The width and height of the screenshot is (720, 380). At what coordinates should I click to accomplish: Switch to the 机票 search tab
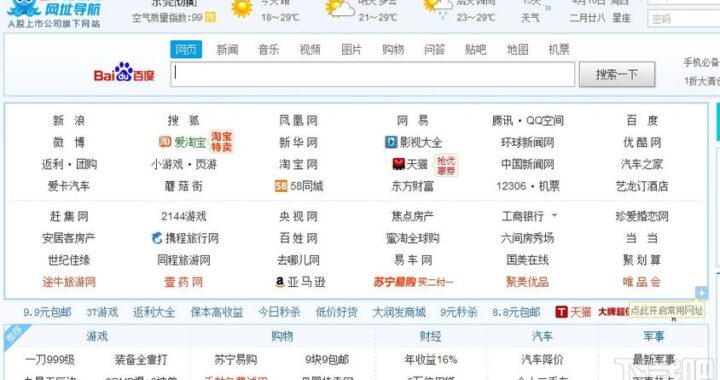coord(559,50)
